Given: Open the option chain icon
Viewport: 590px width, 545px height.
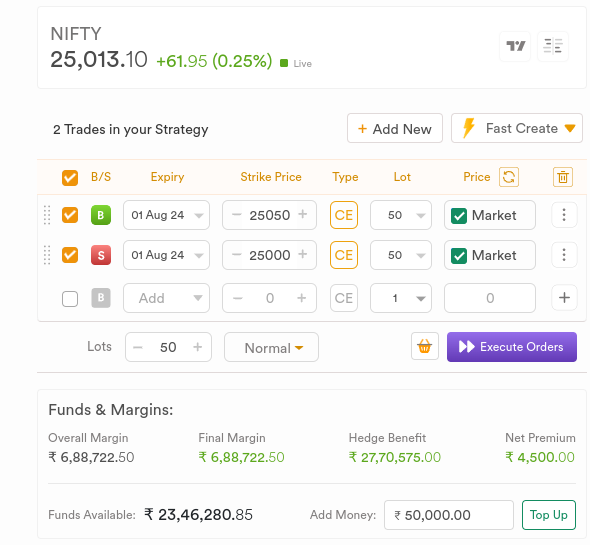Looking at the screenshot, I should point(553,46).
